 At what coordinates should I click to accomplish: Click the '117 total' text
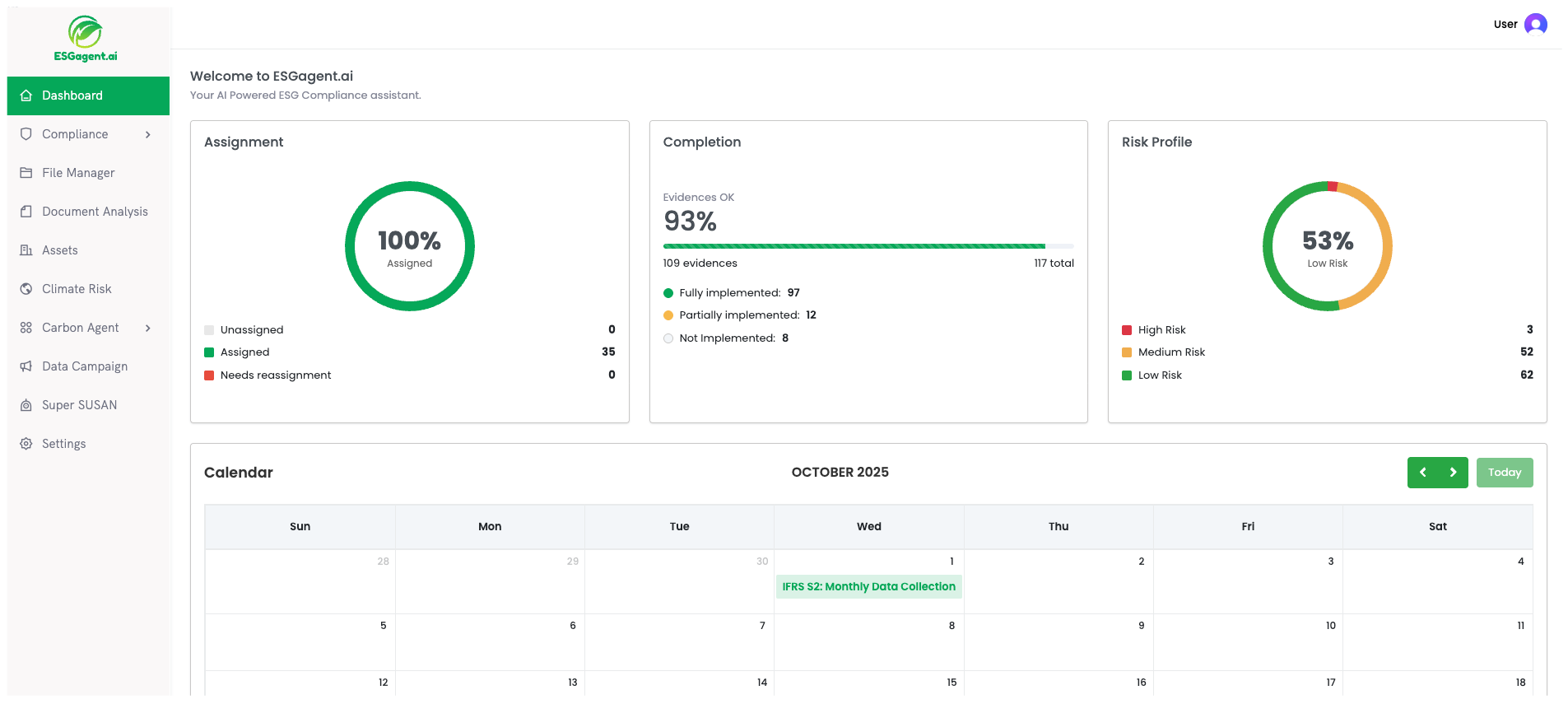point(1054,263)
